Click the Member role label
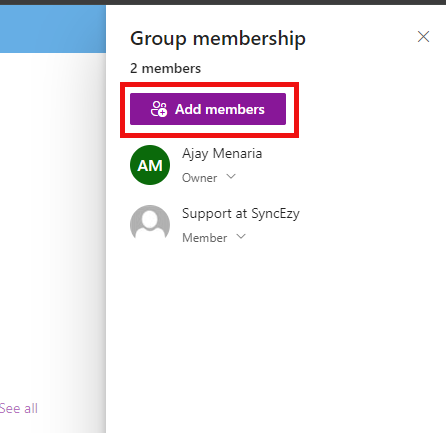 [204, 238]
